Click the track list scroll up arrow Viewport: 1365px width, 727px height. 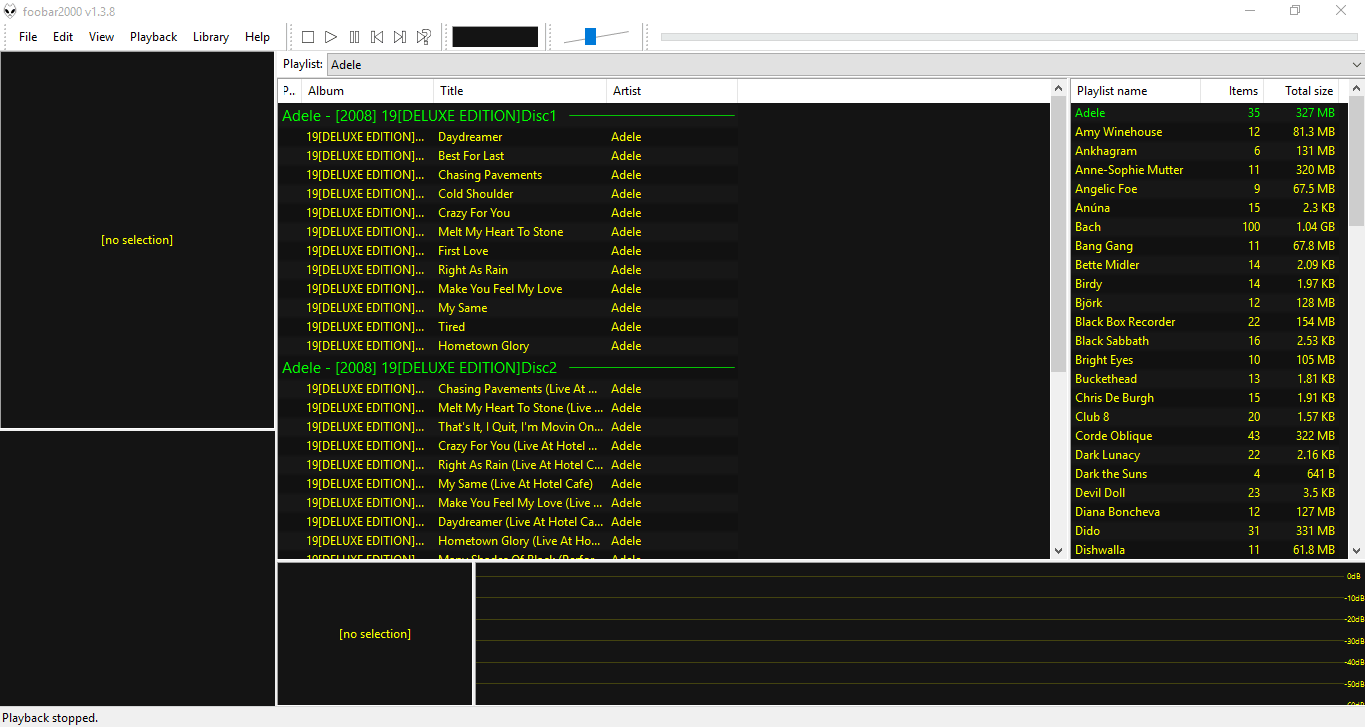coord(1059,89)
